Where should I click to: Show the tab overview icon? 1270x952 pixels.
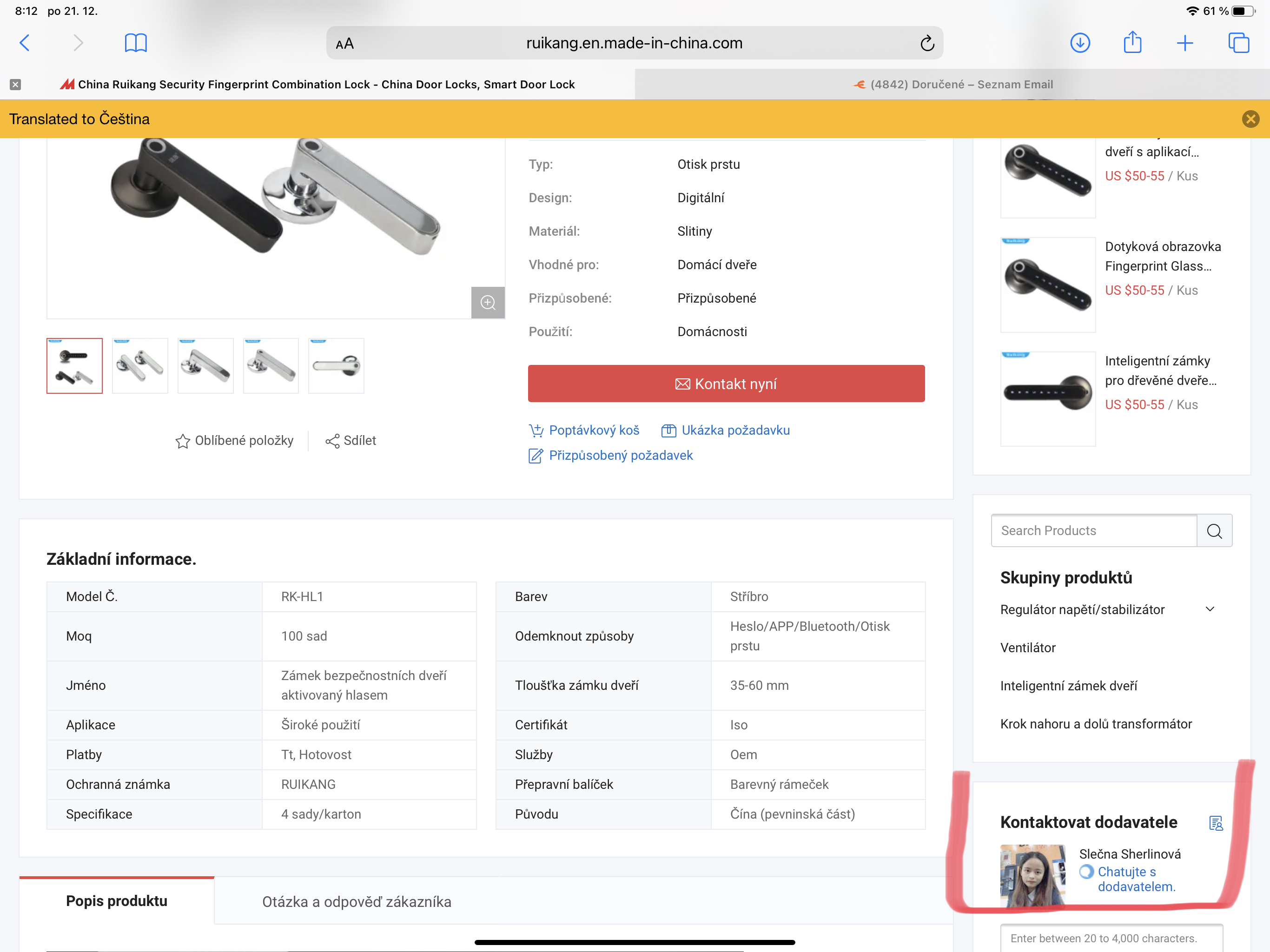(x=1238, y=43)
